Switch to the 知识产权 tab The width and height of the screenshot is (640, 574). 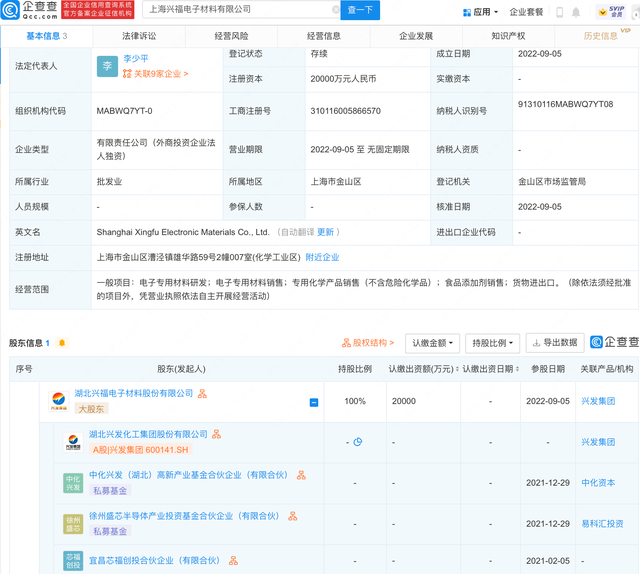508,35
